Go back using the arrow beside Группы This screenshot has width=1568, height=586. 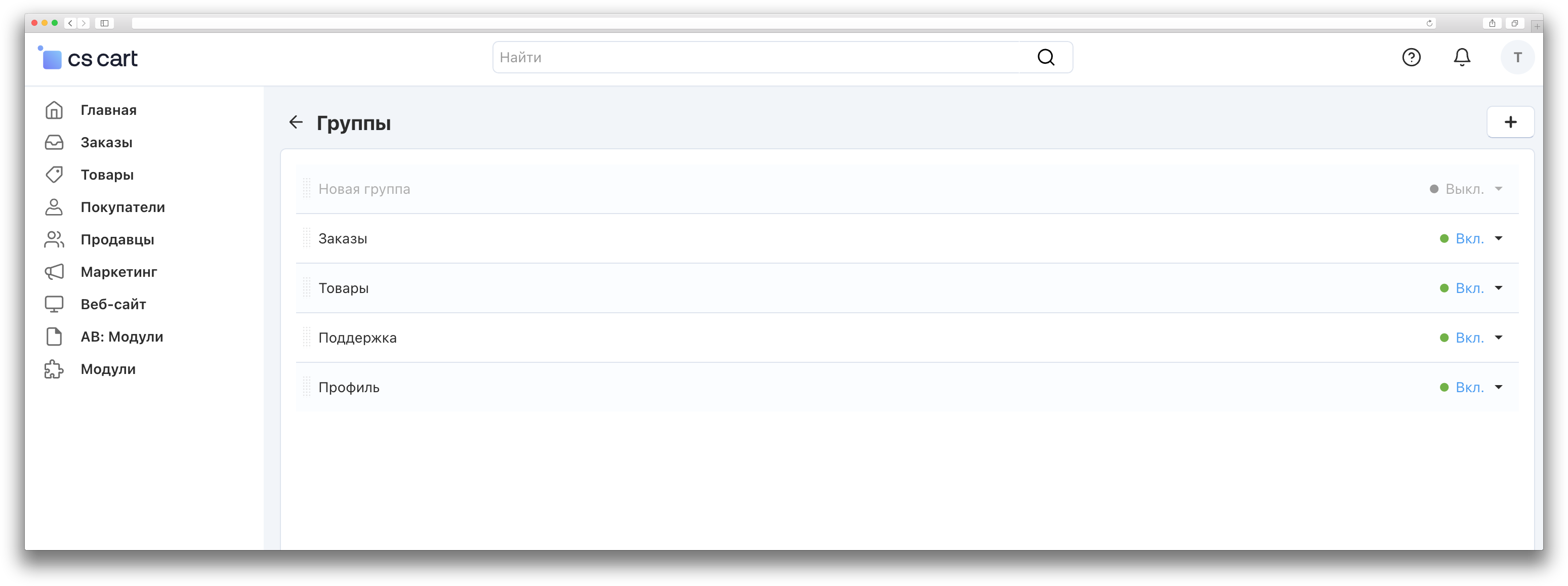(x=296, y=122)
